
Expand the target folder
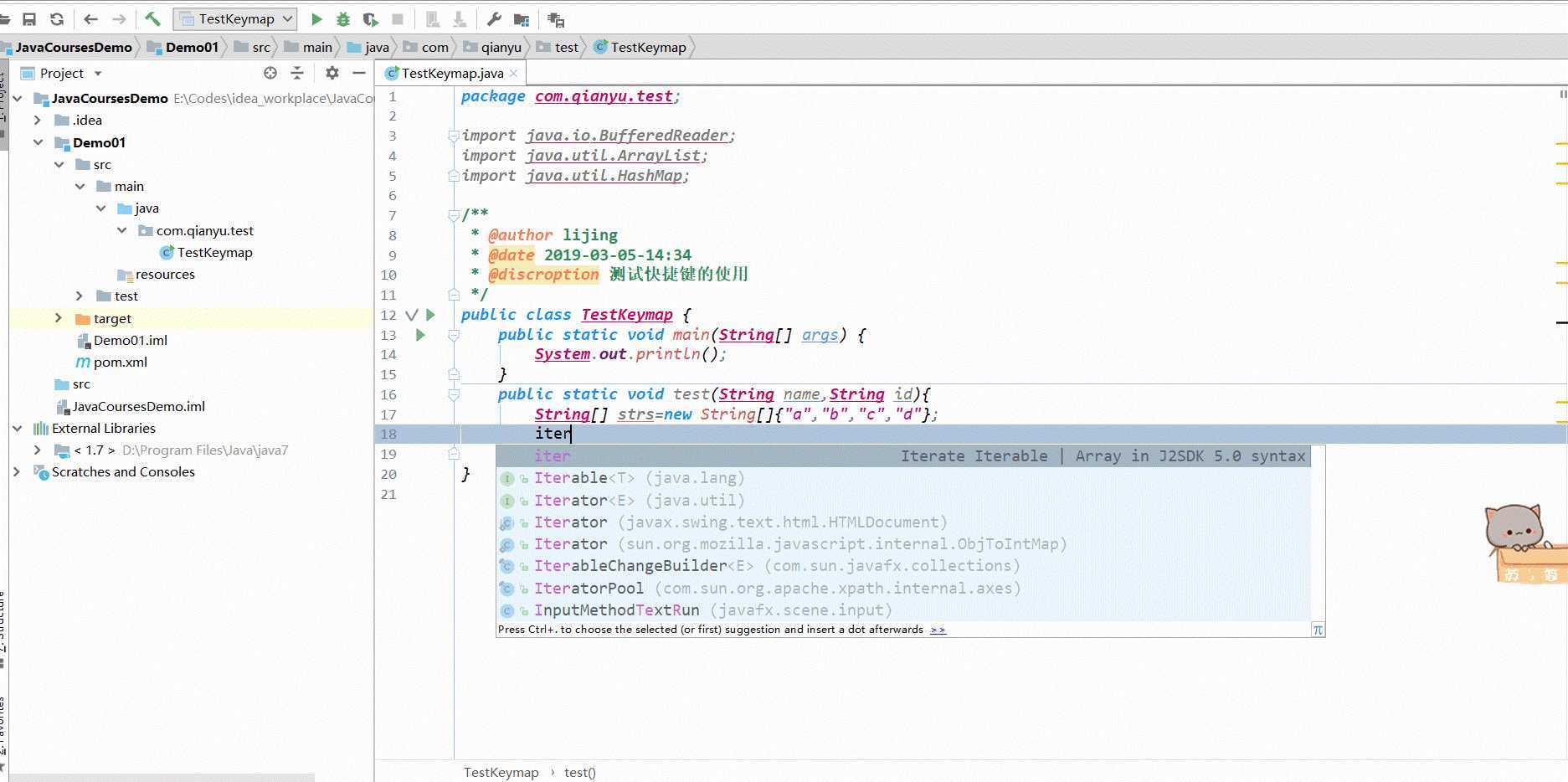pos(59,318)
